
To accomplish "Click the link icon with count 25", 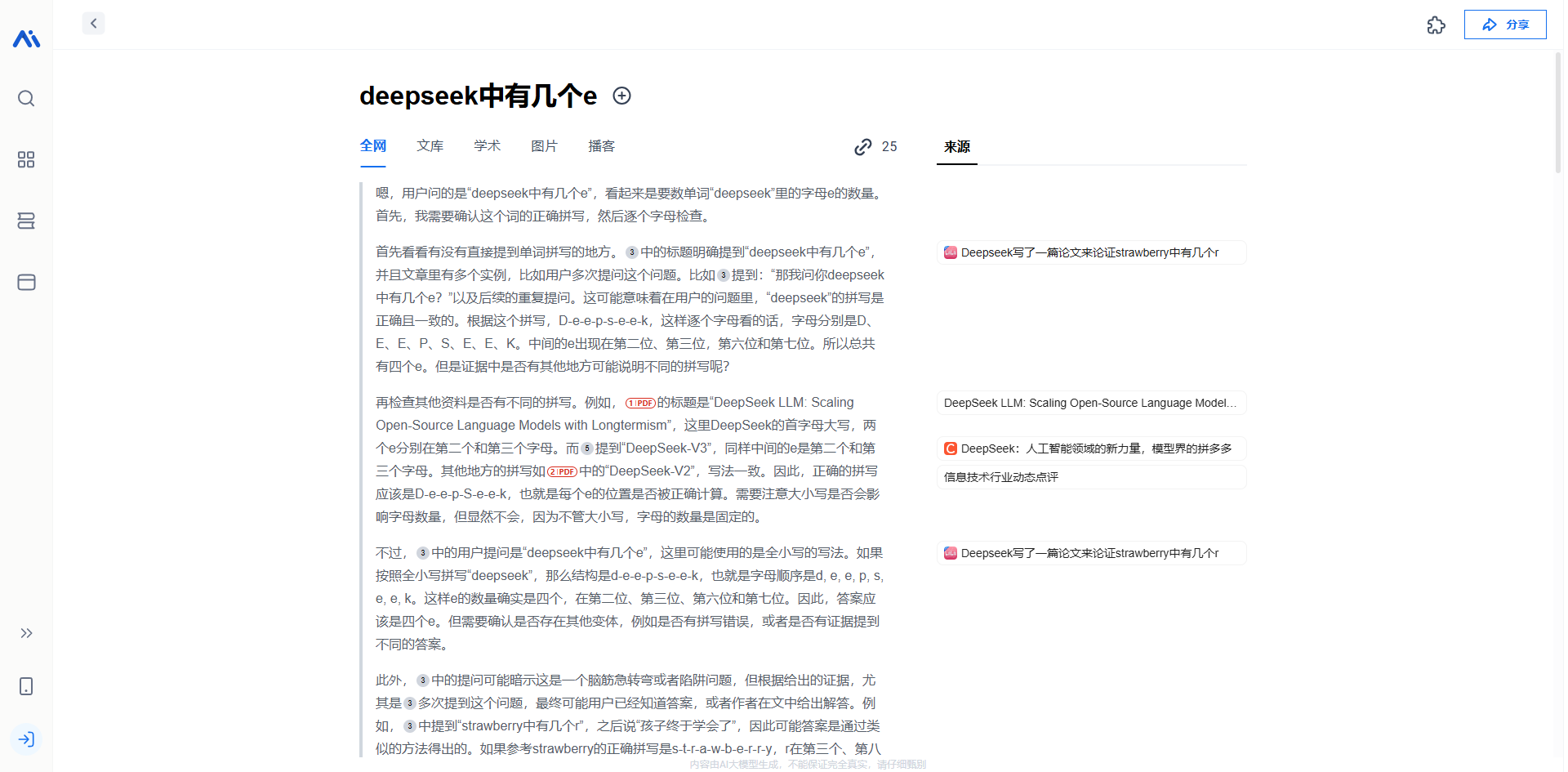I will 875,146.
